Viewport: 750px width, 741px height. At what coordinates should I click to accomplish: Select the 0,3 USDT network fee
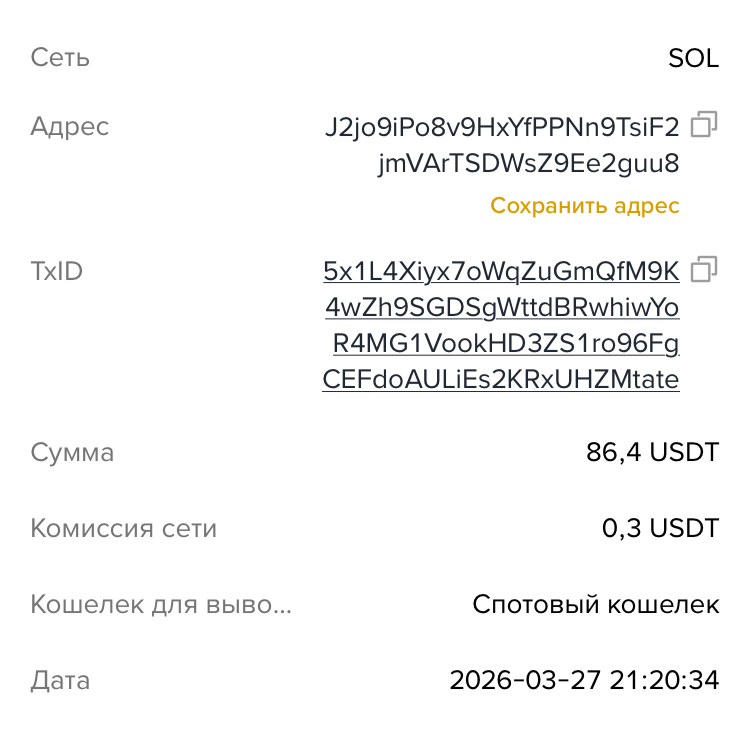tap(660, 528)
